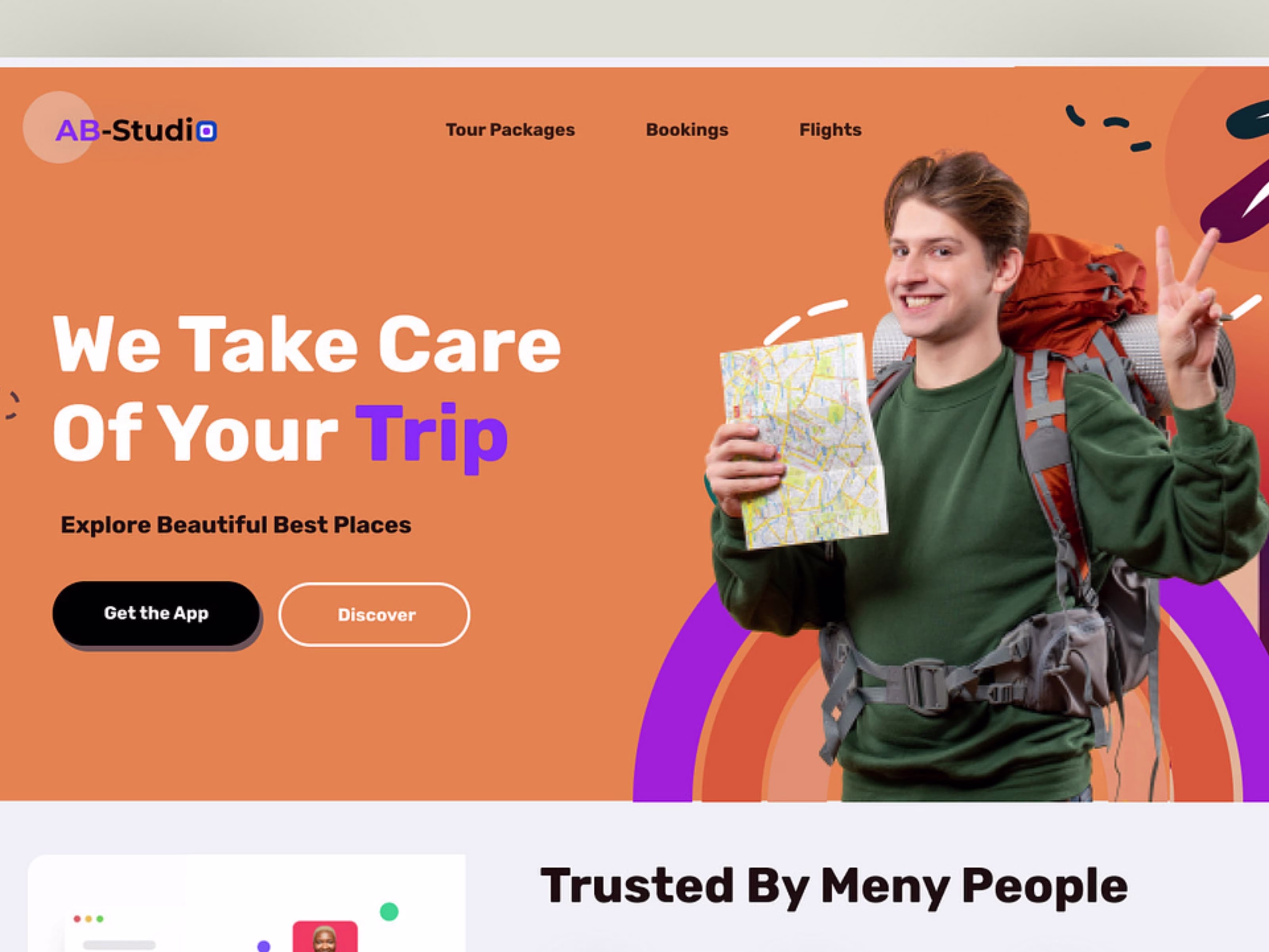
Task: Click the Trusted By Meny People heading
Action: click(x=834, y=887)
